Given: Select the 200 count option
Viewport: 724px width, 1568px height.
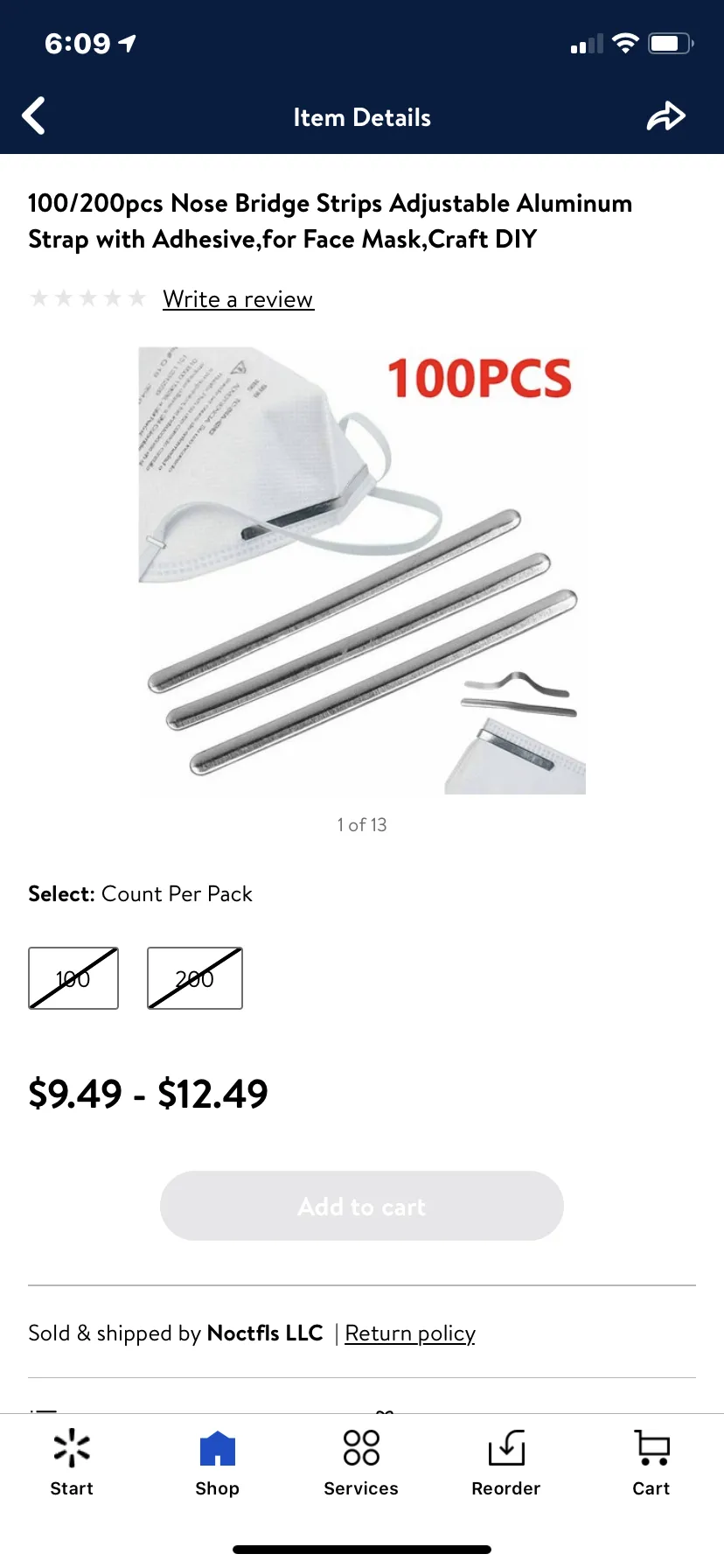Looking at the screenshot, I should click(195, 978).
